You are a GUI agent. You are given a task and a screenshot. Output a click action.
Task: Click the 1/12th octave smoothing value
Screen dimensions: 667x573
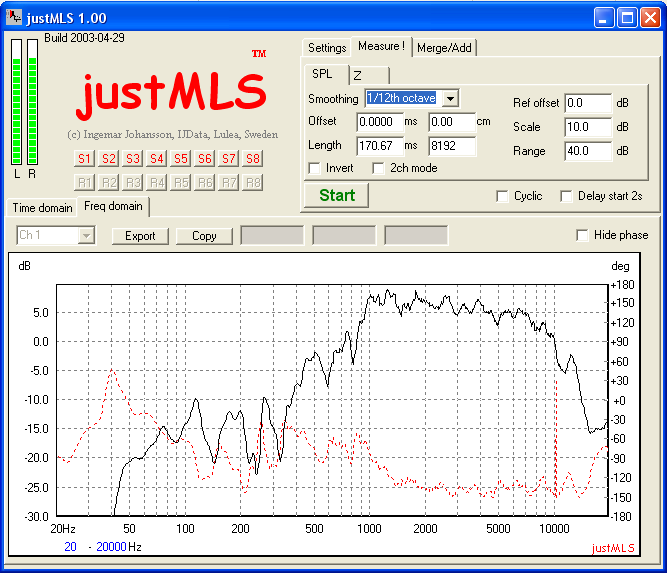point(401,98)
